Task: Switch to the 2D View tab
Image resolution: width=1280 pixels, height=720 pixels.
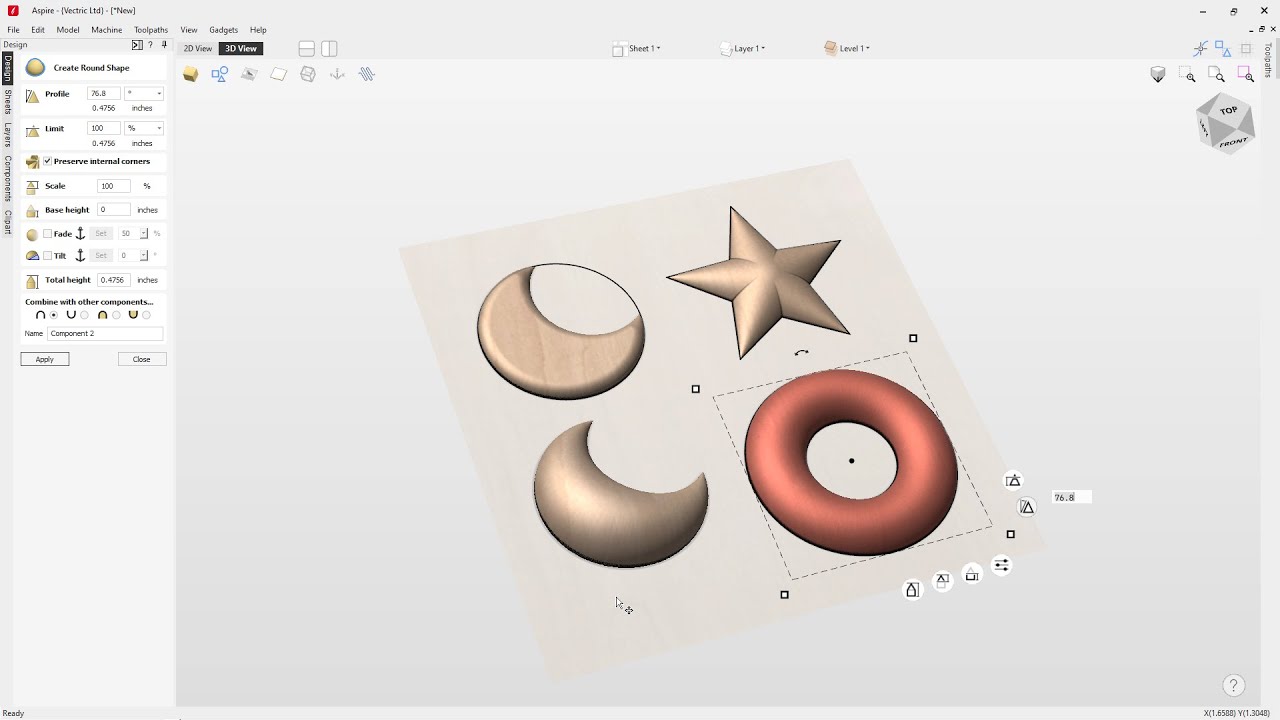Action: (x=198, y=48)
